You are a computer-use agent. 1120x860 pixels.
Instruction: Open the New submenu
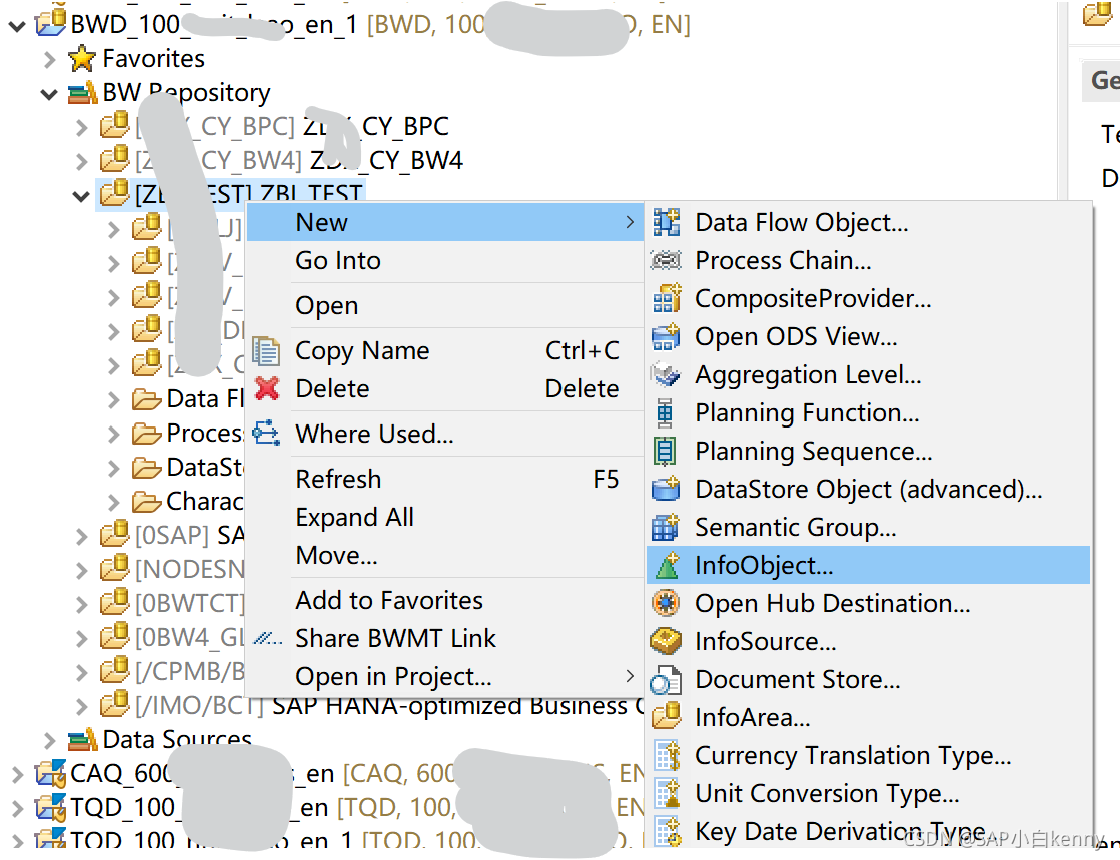[444, 222]
